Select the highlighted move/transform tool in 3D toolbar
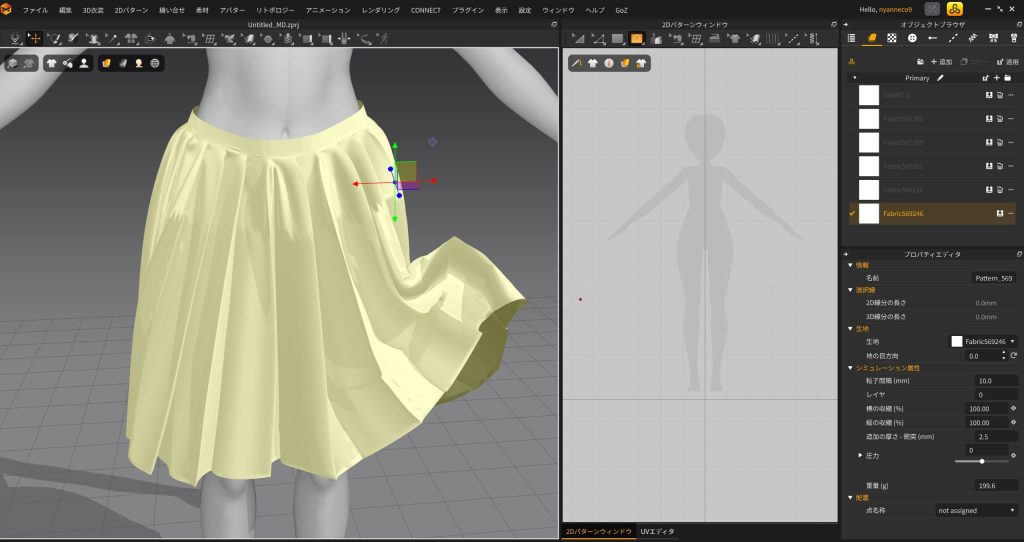 tap(34, 38)
